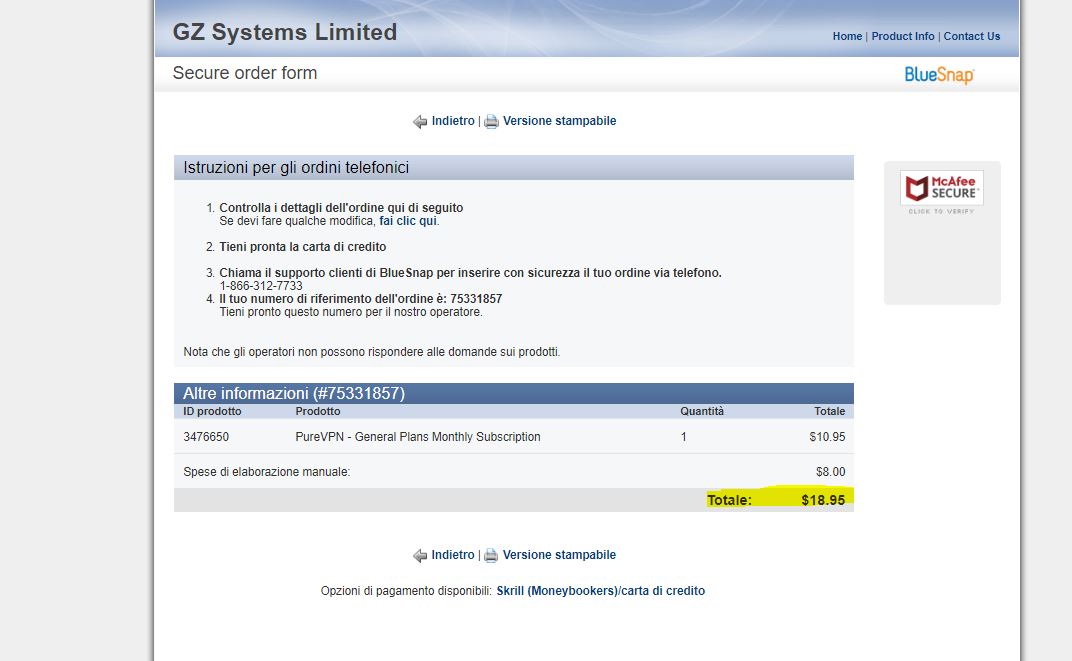Select the phone number 1-866-312-7733

pyautogui.click(x=260, y=286)
